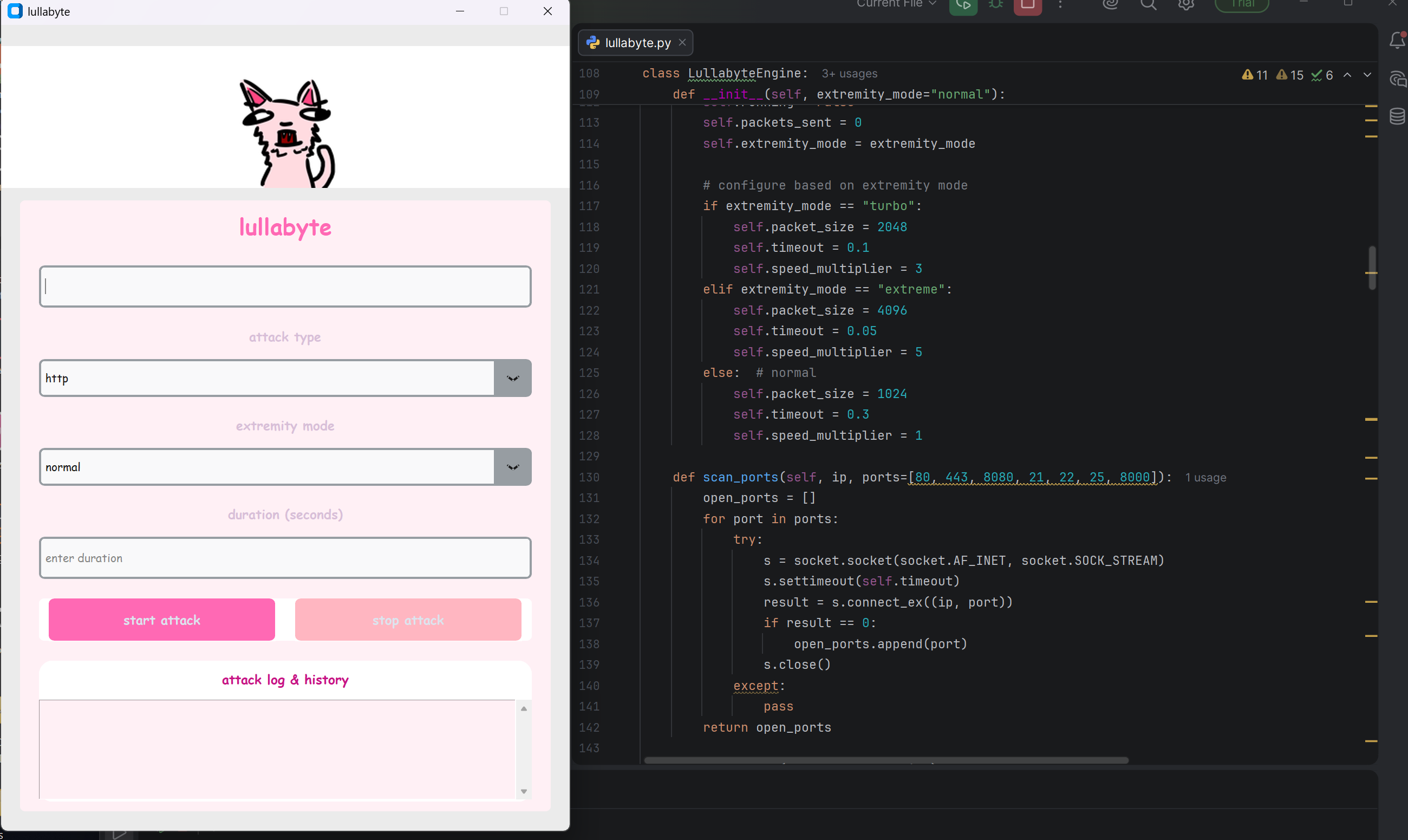Jump to next highlighted error arrow
The image size is (1408, 840).
pyautogui.click(x=1367, y=75)
